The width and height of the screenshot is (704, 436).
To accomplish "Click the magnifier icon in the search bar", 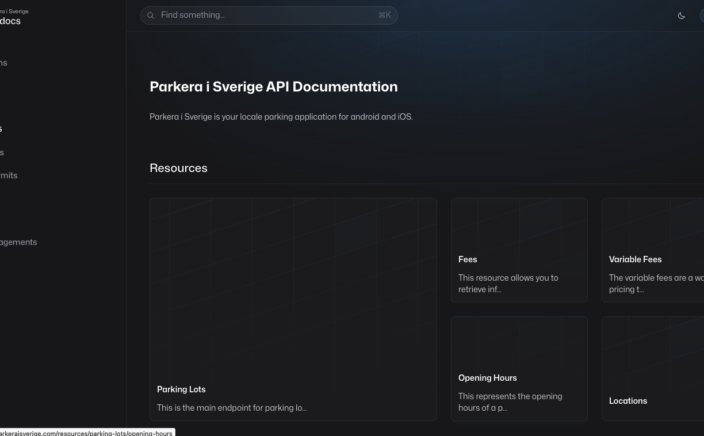I will (151, 16).
